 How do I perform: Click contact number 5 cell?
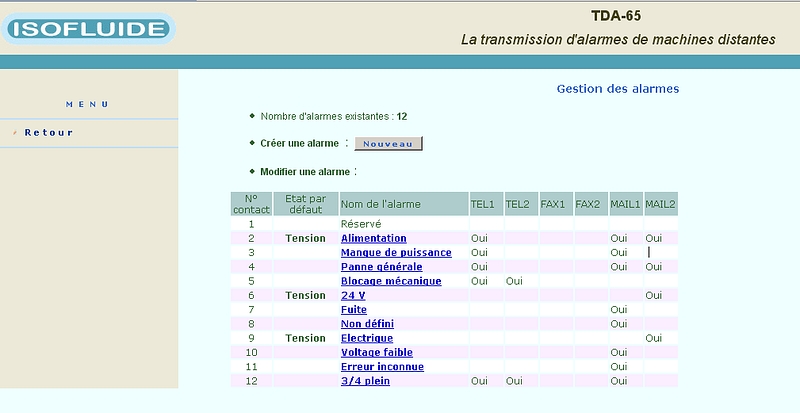tap(252, 281)
